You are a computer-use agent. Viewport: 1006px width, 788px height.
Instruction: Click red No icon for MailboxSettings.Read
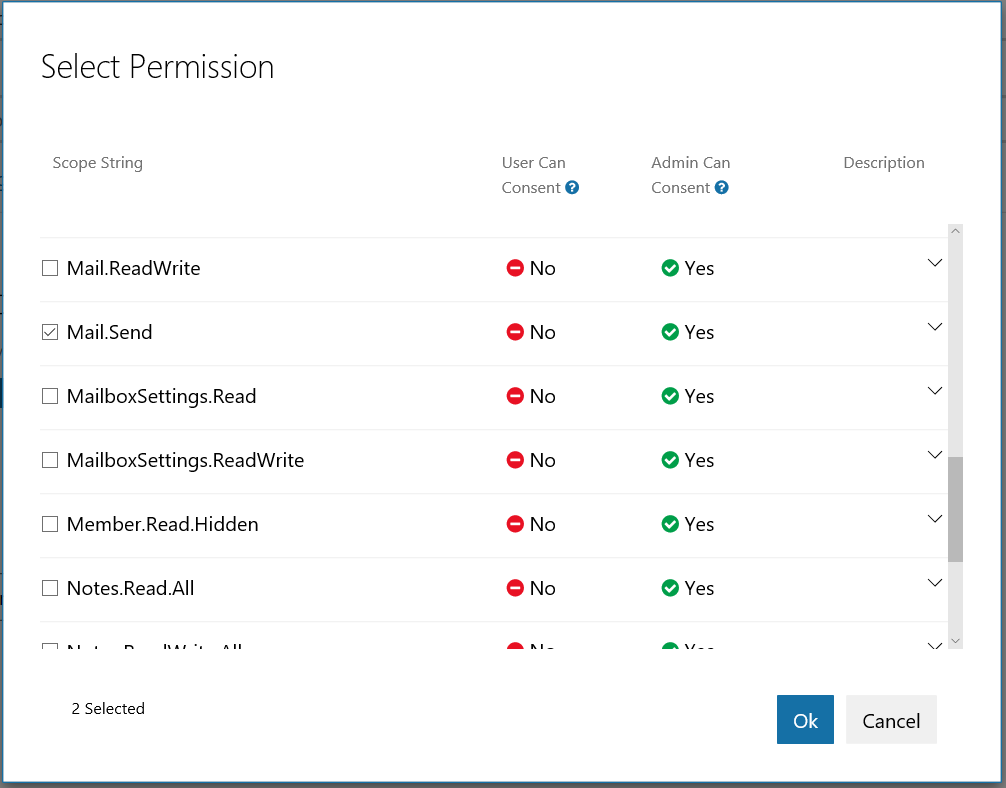pos(515,396)
